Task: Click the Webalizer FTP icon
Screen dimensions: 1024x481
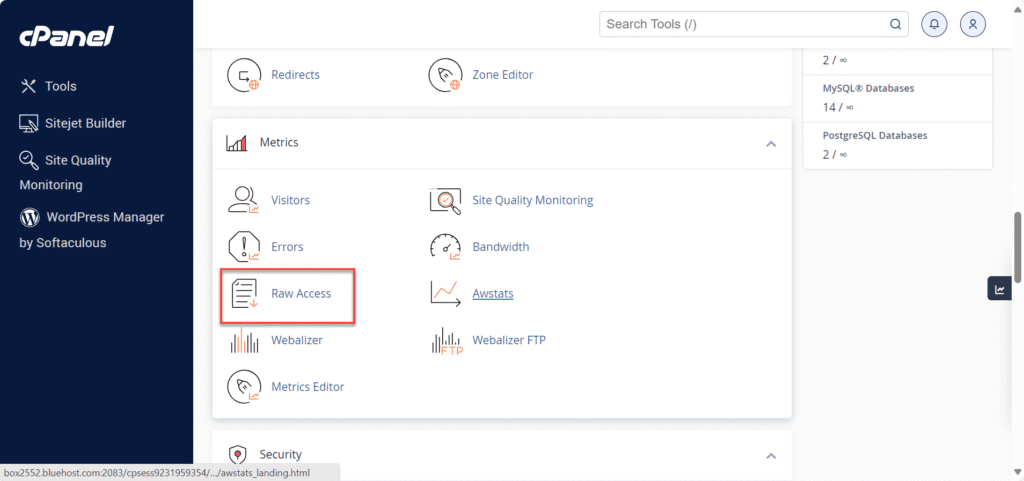Action: (445, 341)
